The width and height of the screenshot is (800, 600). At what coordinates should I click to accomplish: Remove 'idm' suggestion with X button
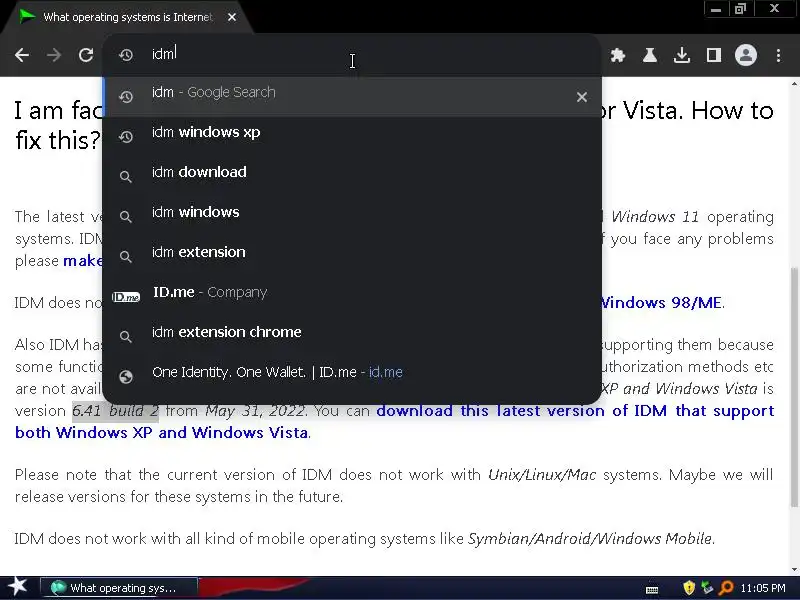tap(582, 96)
